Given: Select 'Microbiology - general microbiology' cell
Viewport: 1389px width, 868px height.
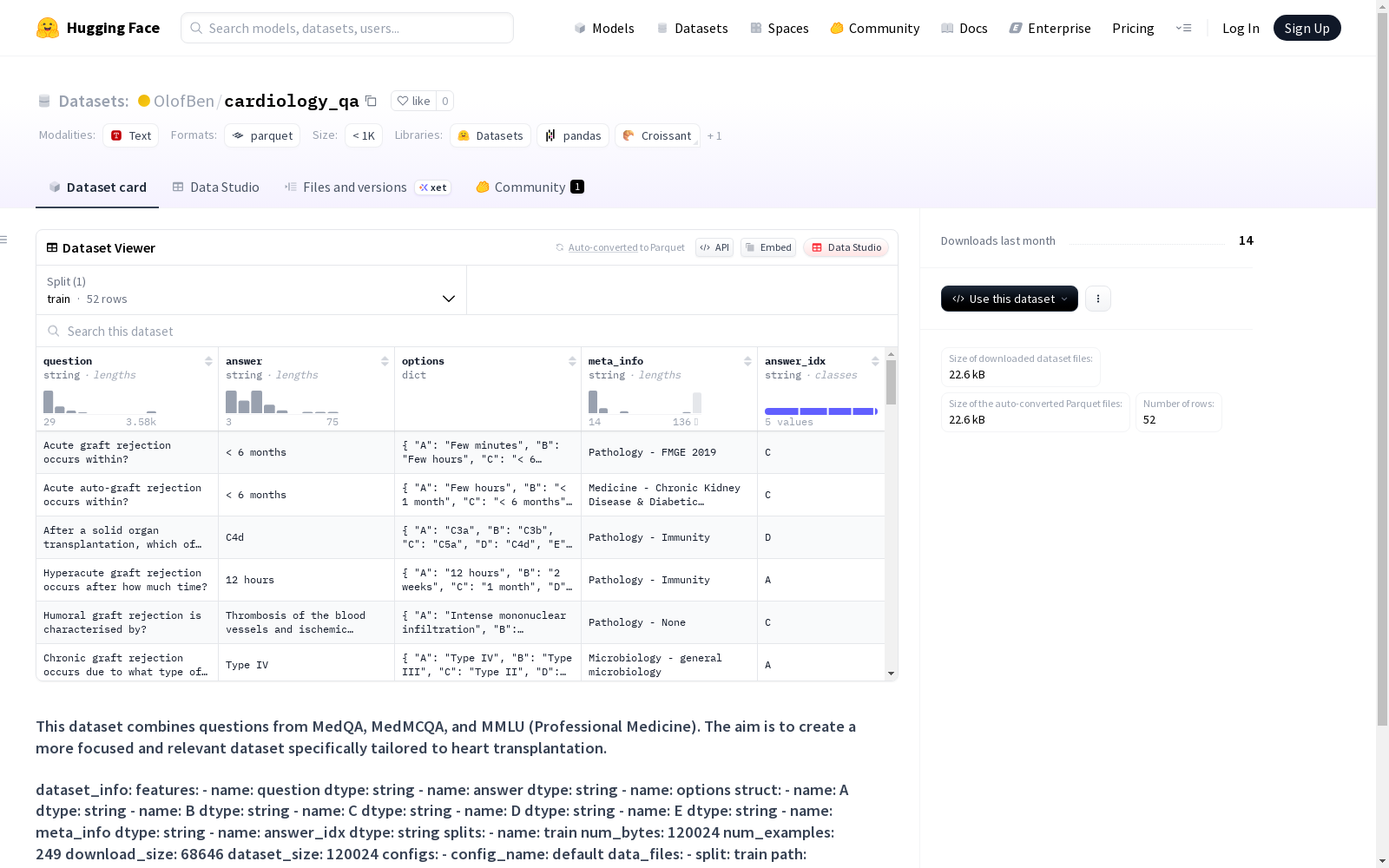Looking at the screenshot, I should 669,663.
